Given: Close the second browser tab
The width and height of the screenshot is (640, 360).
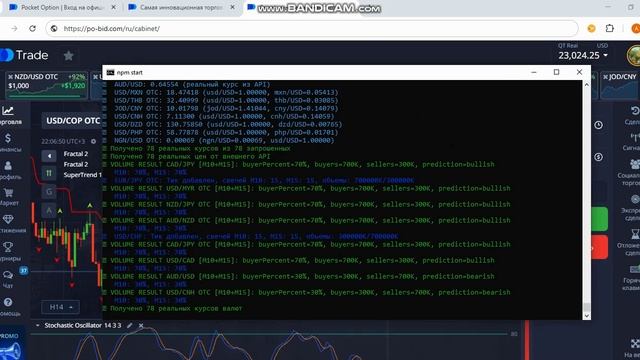Looking at the screenshot, I should tap(233, 7).
